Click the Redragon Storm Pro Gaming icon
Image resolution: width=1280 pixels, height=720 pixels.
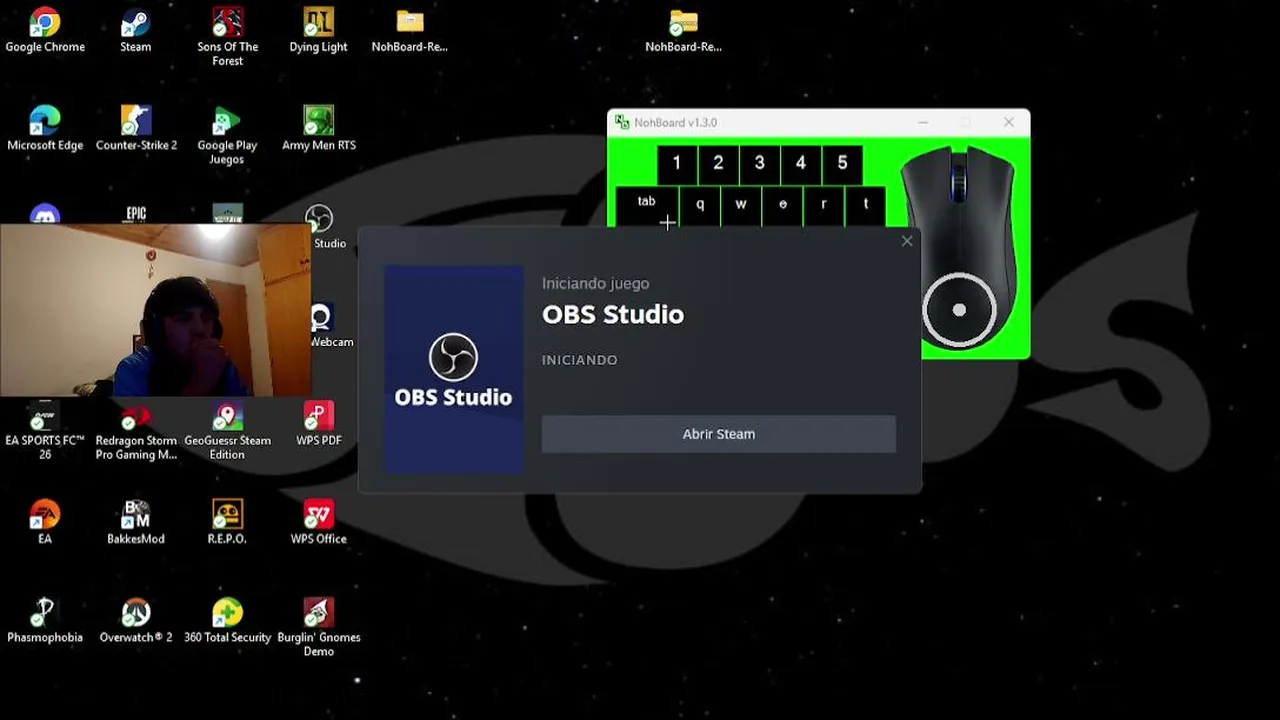tap(136, 431)
